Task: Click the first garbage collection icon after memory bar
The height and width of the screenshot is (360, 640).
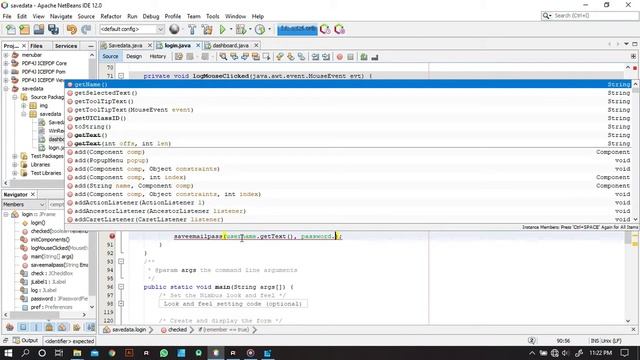Action: click(x=325, y=29)
